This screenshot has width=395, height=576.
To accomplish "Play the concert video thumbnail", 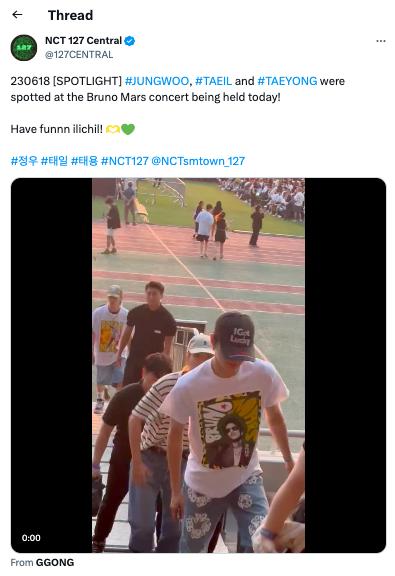I will coord(198,365).
